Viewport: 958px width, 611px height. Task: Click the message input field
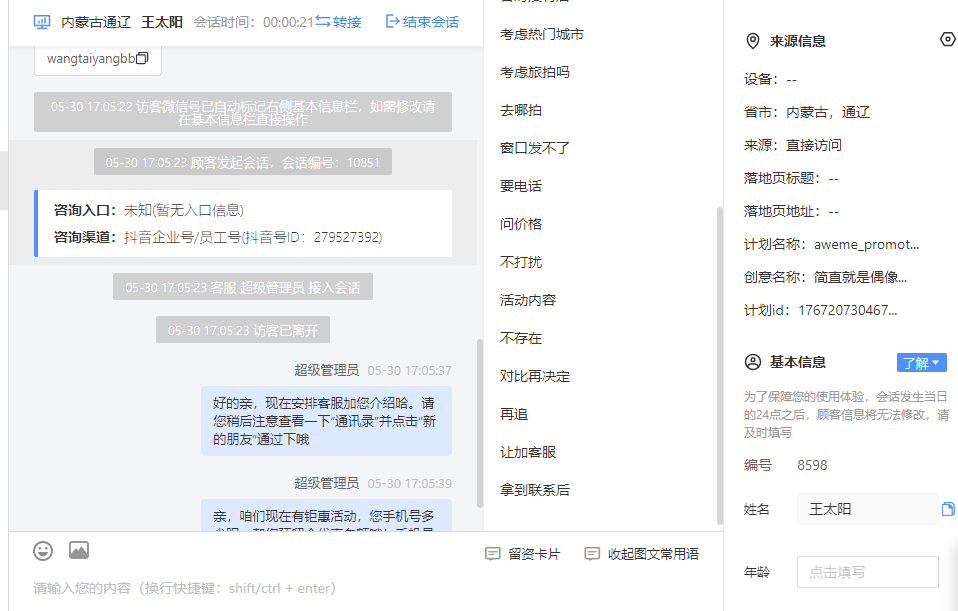click(365, 588)
